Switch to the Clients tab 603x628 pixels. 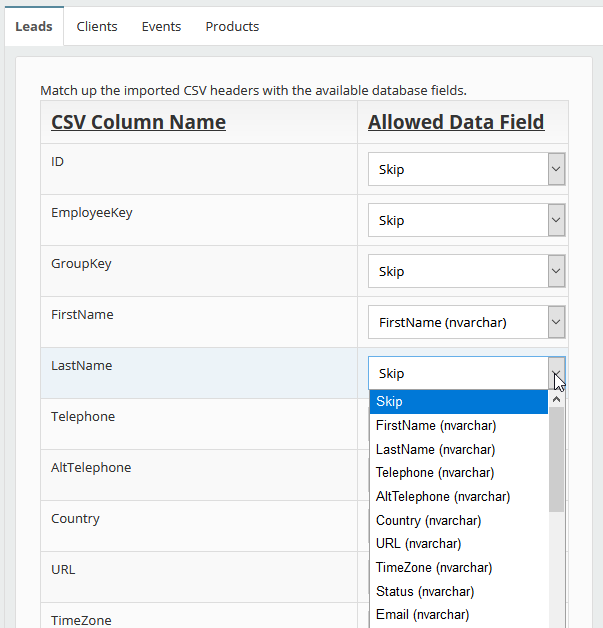point(97,26)
